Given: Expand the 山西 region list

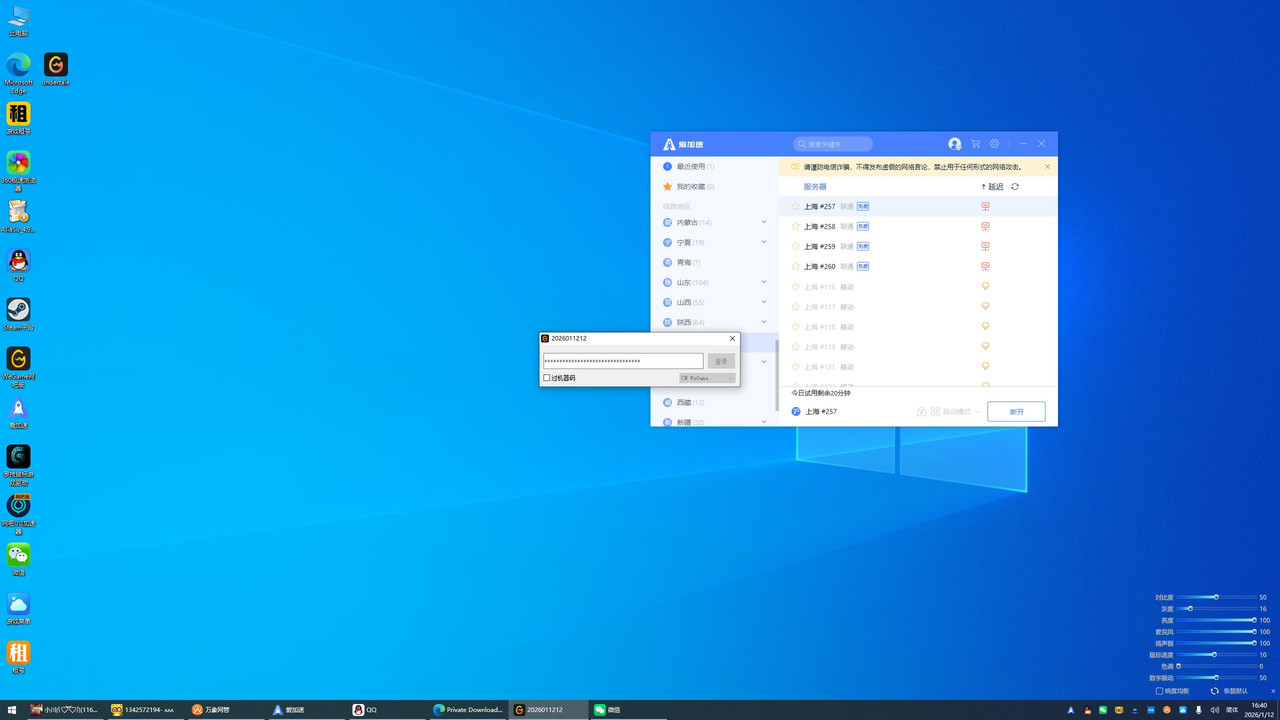Looking at the screenshot, I should tap(764, 302).
